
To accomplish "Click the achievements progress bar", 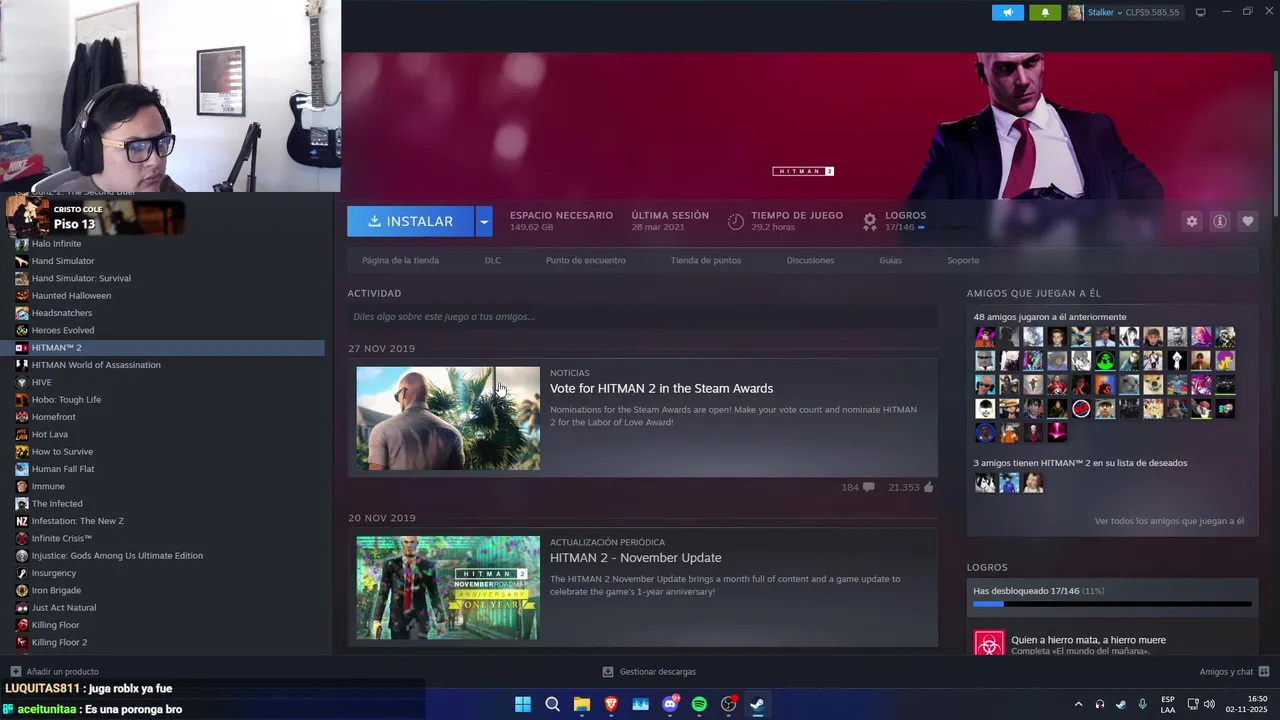I will [1112, 604].
